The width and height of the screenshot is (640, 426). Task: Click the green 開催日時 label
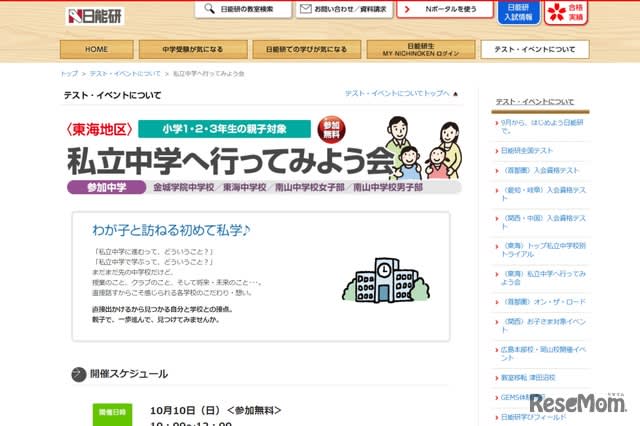(112, 415)
